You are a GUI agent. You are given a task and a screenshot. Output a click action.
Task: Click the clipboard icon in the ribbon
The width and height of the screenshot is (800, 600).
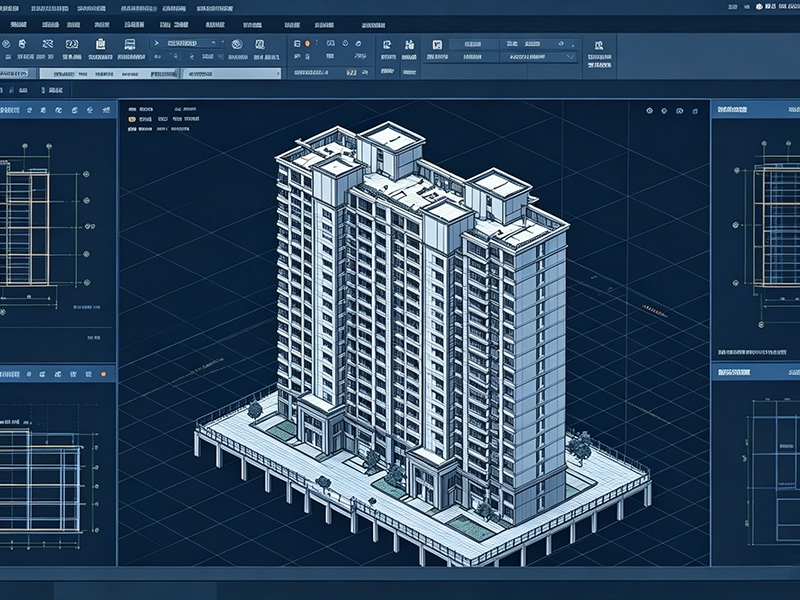pyautogui.click(x=101, y=44)
